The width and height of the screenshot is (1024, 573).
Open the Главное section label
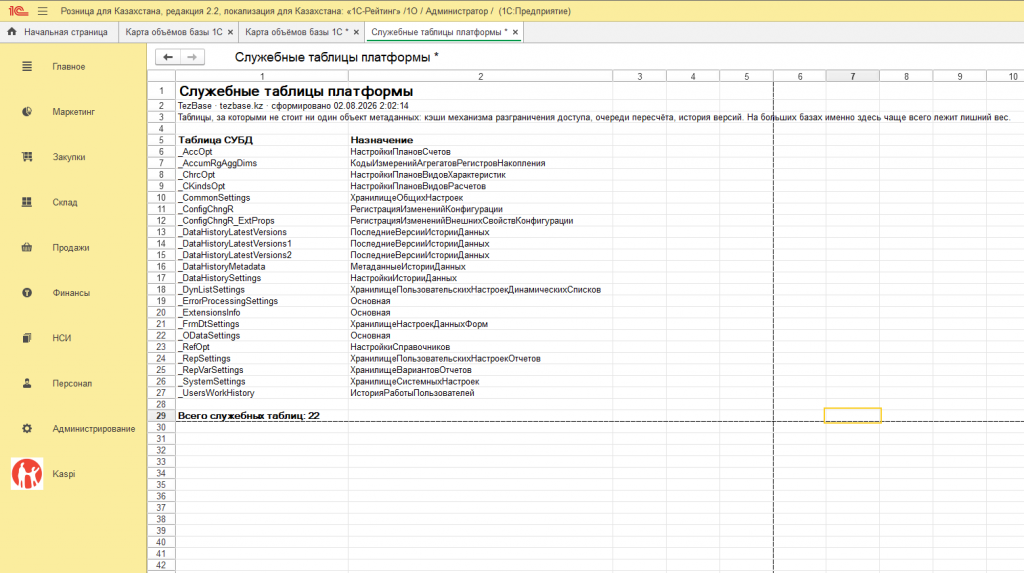(69, 67)
